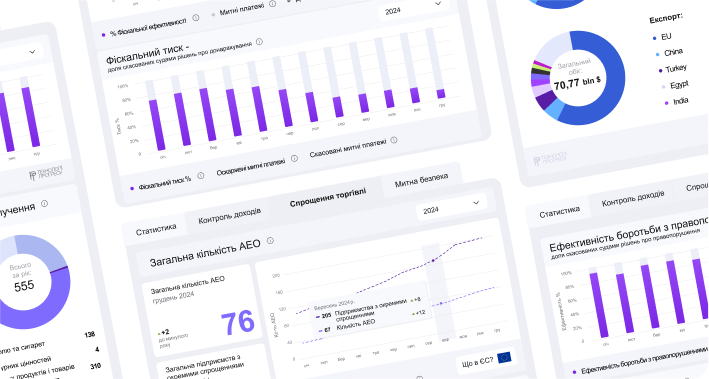Click the '70,77 bln $' donut center total
709x379 pixels.
pyautogui.click(x=577, y=83)
